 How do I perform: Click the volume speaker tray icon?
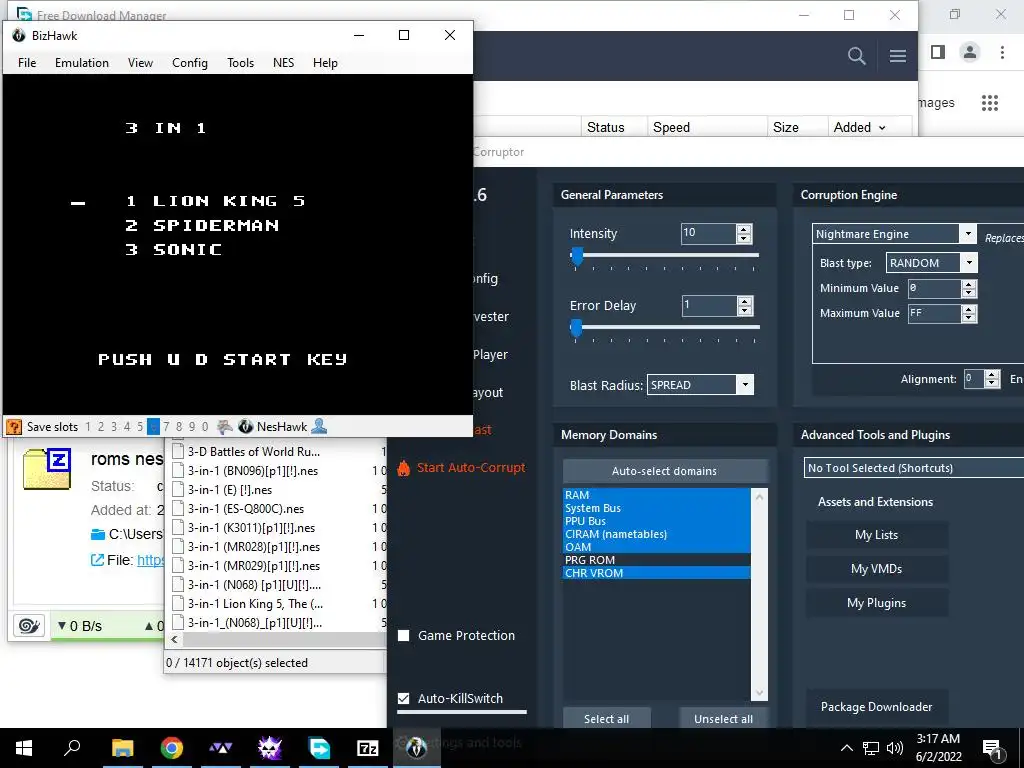(x=895, y=748)
